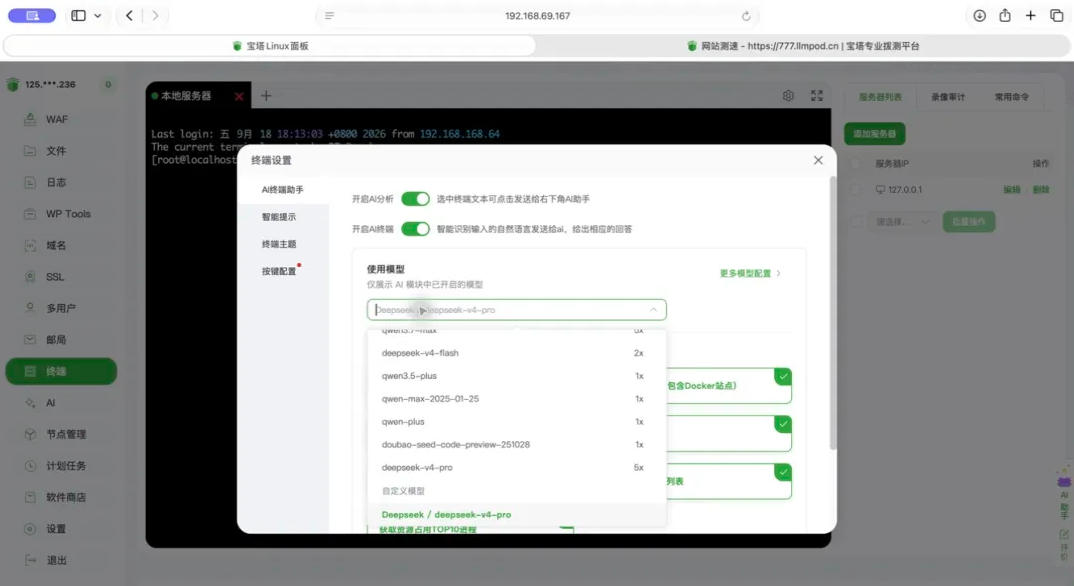Uncheck the 包含Docker站点 option card
This screenshot has height=586, width=1074.
729,386
